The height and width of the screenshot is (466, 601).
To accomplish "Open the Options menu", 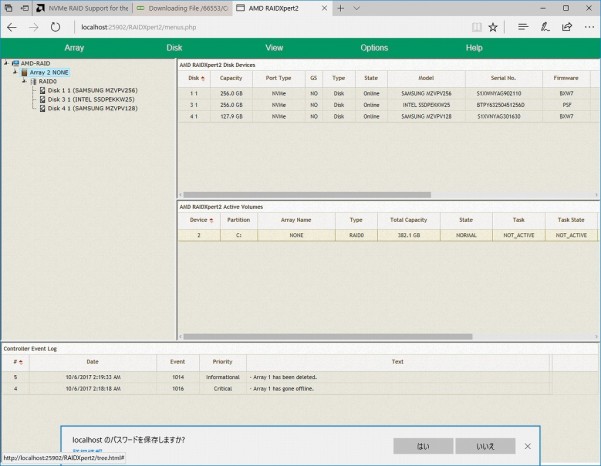I will (374, 48).
